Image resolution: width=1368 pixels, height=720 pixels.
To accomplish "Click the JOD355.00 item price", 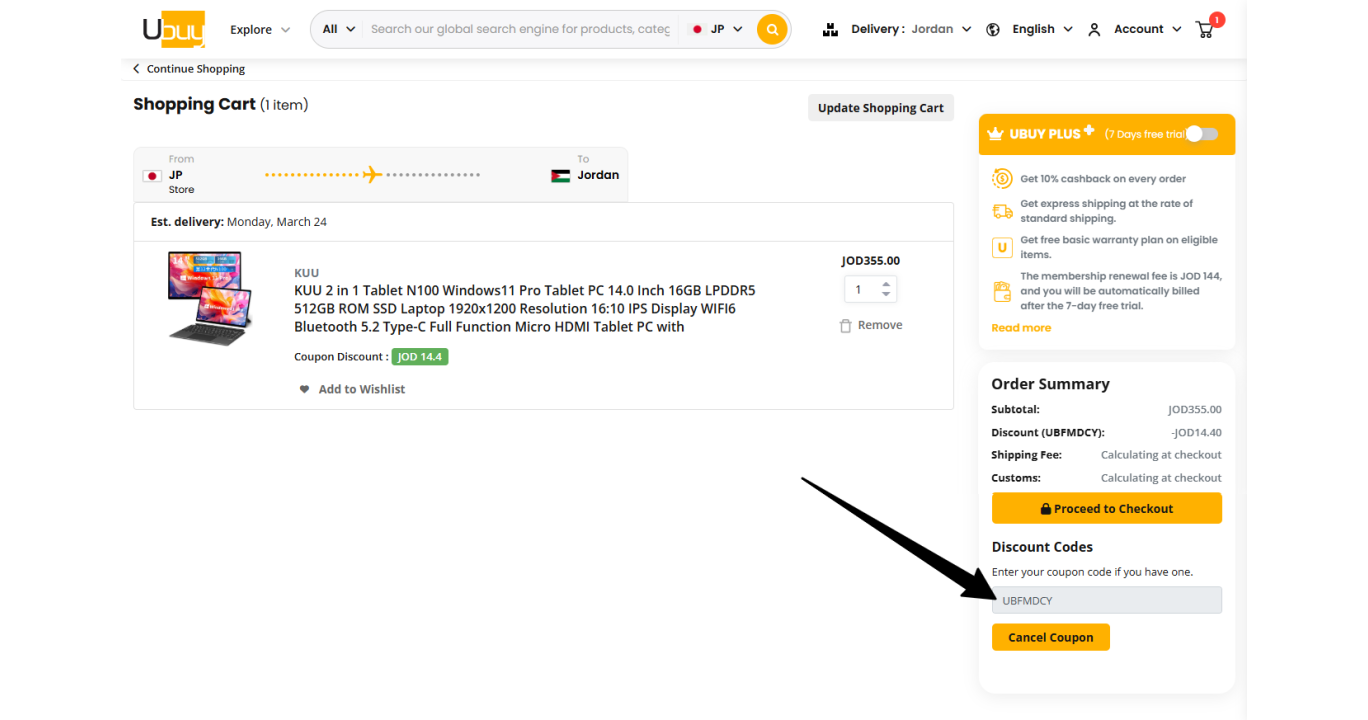I will pyautogui.click(x=871, y=261).
